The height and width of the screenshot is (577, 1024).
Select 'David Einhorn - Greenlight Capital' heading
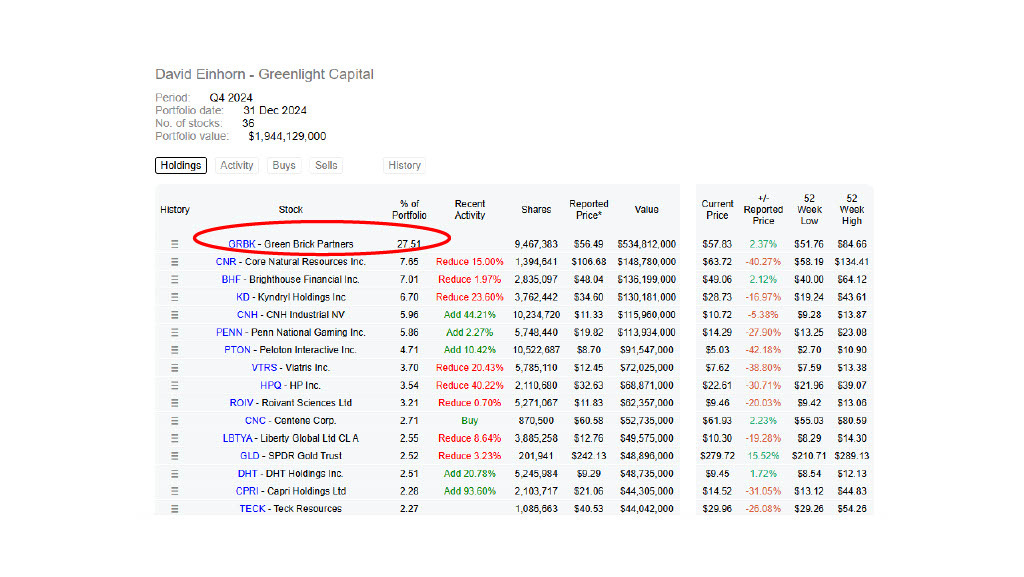pyautogui.click(x=264, y=74)
